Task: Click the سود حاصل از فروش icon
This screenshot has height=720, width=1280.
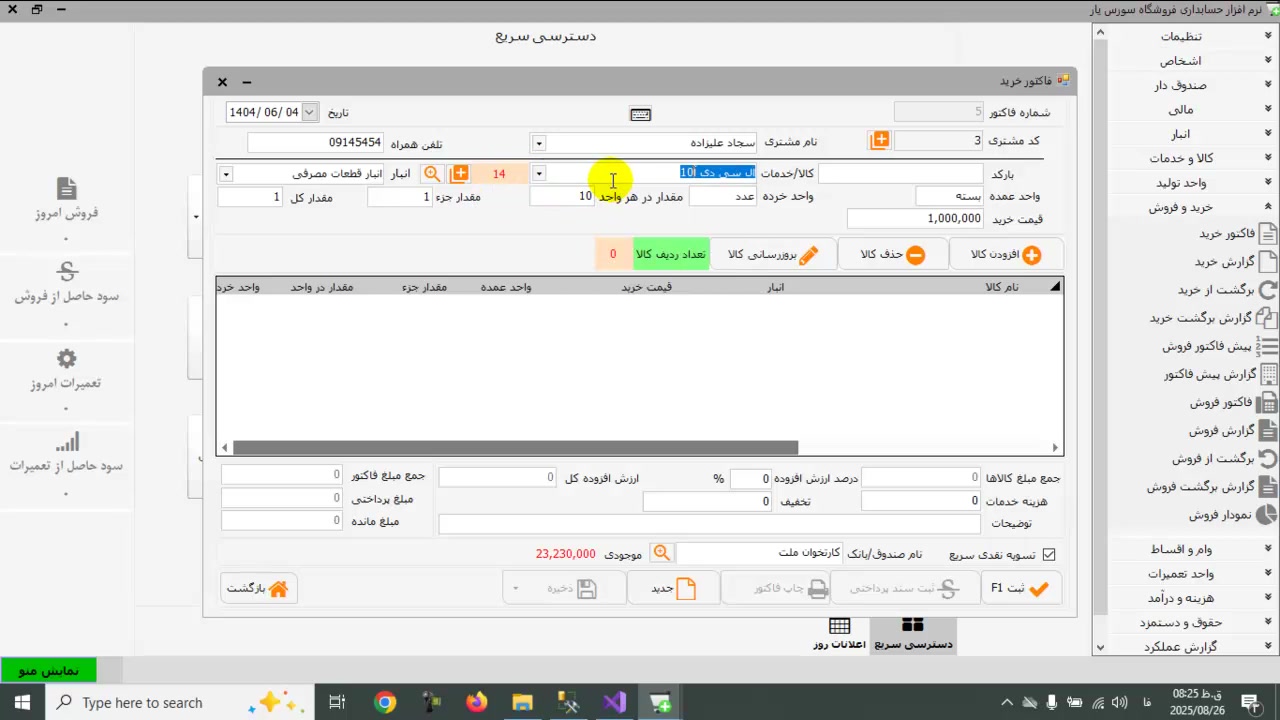Action: [x=66, y=272]
